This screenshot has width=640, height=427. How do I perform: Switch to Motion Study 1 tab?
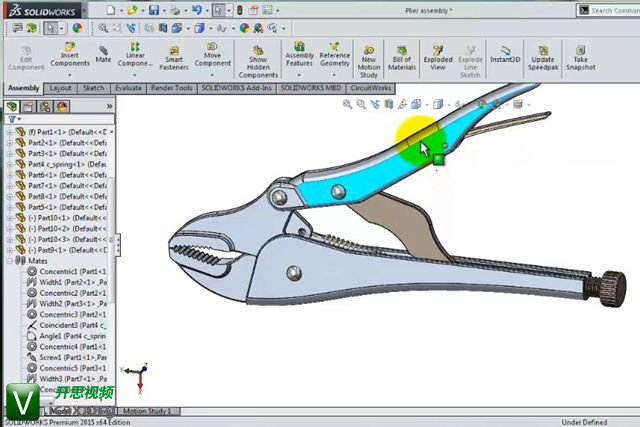click(147, 411)
